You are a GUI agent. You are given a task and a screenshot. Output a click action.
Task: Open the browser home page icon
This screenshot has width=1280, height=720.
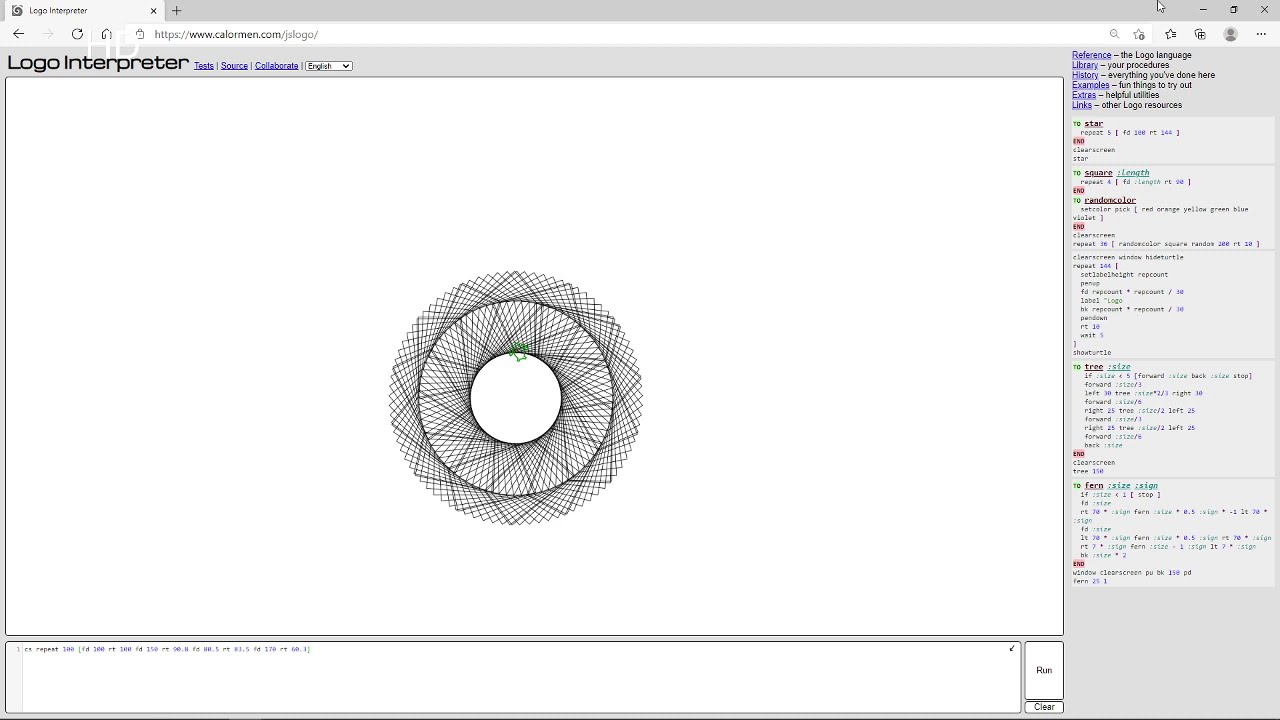tap(106, 34)
